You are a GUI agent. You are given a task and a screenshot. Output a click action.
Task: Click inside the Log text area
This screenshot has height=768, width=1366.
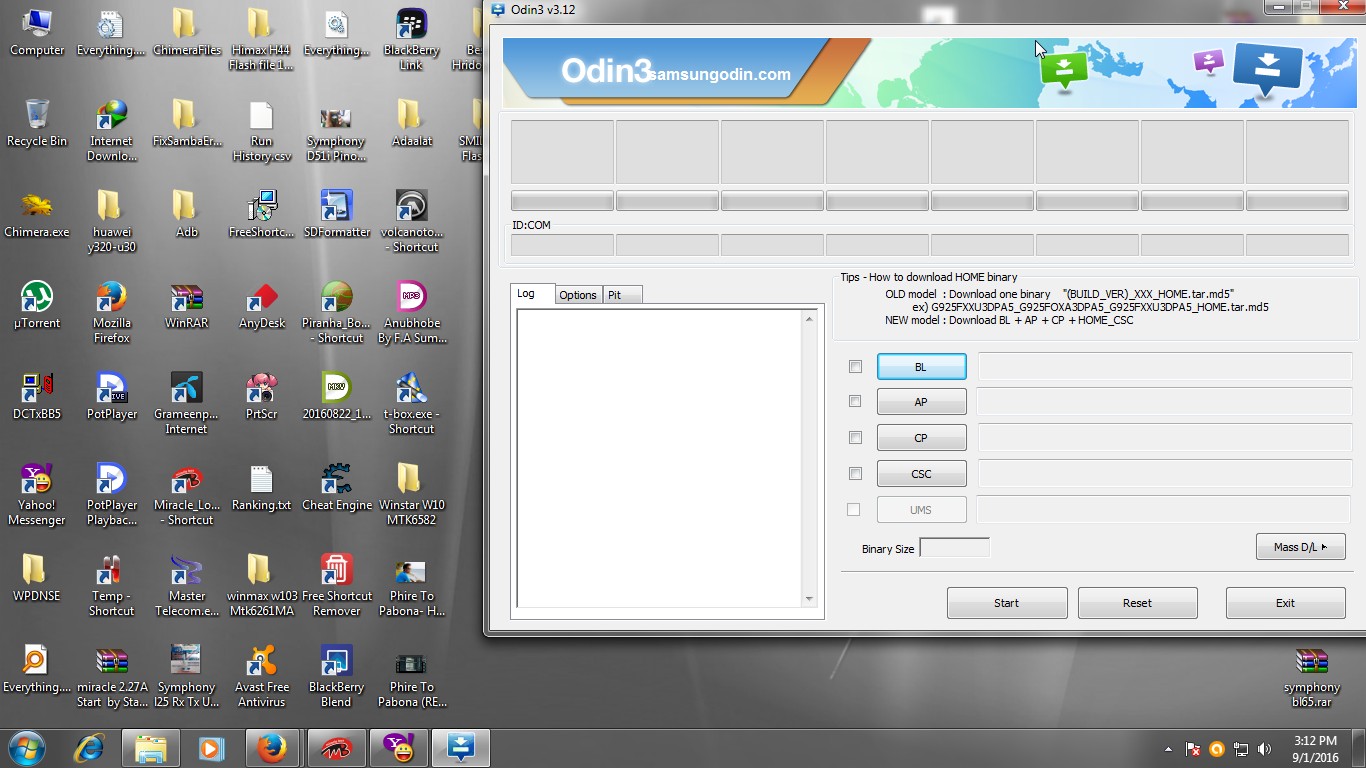(660, 459)
